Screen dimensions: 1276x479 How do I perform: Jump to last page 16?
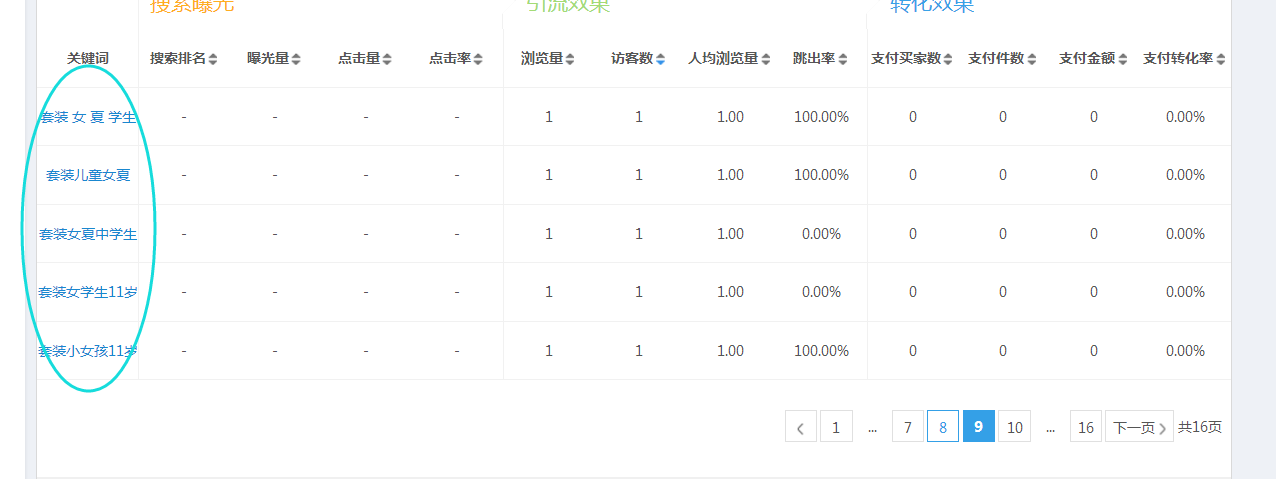(1085, 427)
